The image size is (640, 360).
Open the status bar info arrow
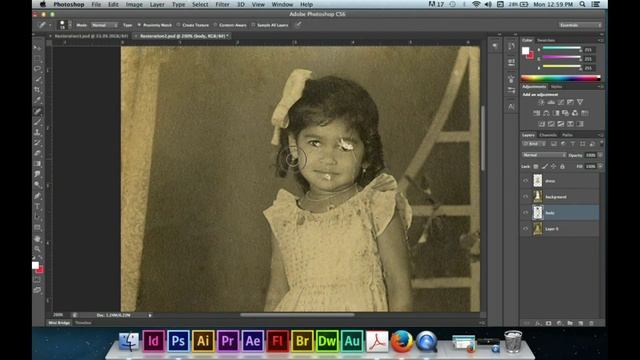[150, 315]
